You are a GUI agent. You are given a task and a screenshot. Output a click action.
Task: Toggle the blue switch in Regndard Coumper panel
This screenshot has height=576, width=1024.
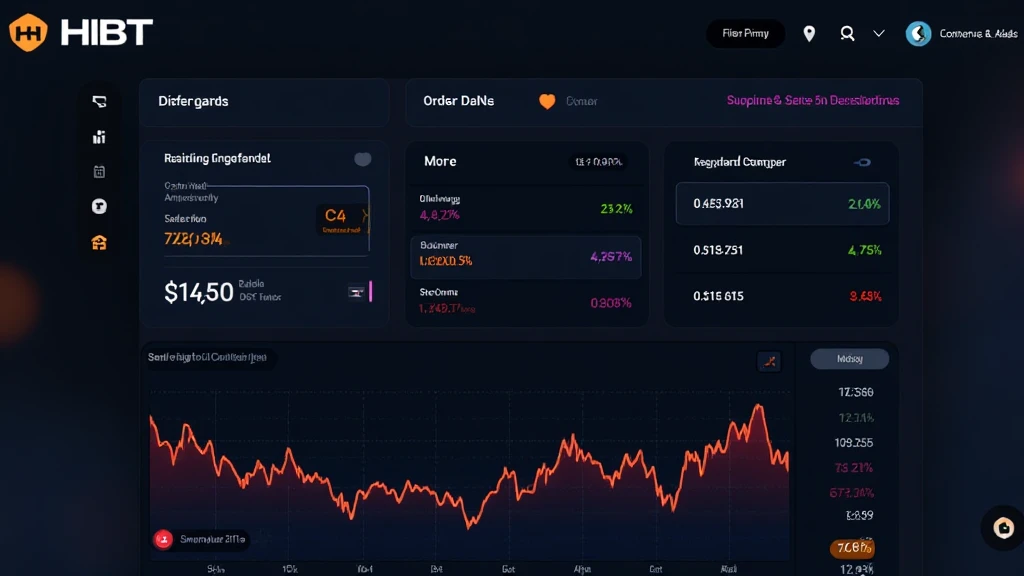860,162
